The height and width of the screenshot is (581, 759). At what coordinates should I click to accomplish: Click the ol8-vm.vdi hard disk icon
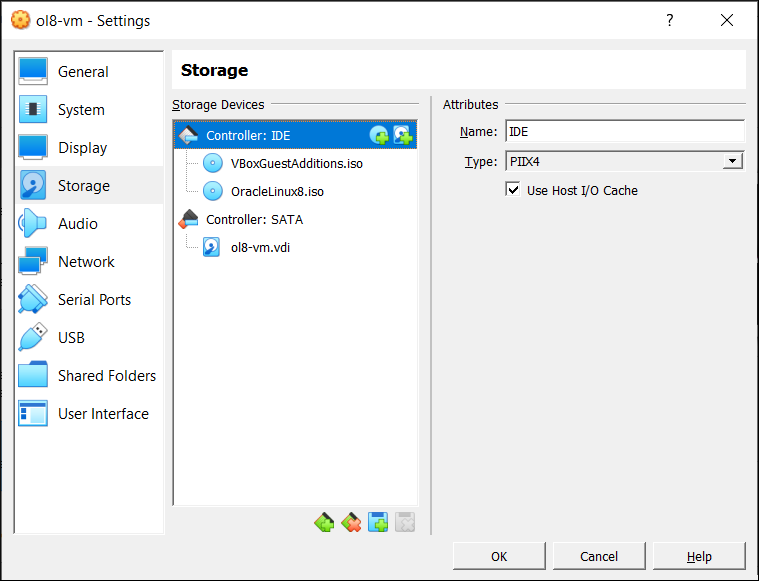212,247
